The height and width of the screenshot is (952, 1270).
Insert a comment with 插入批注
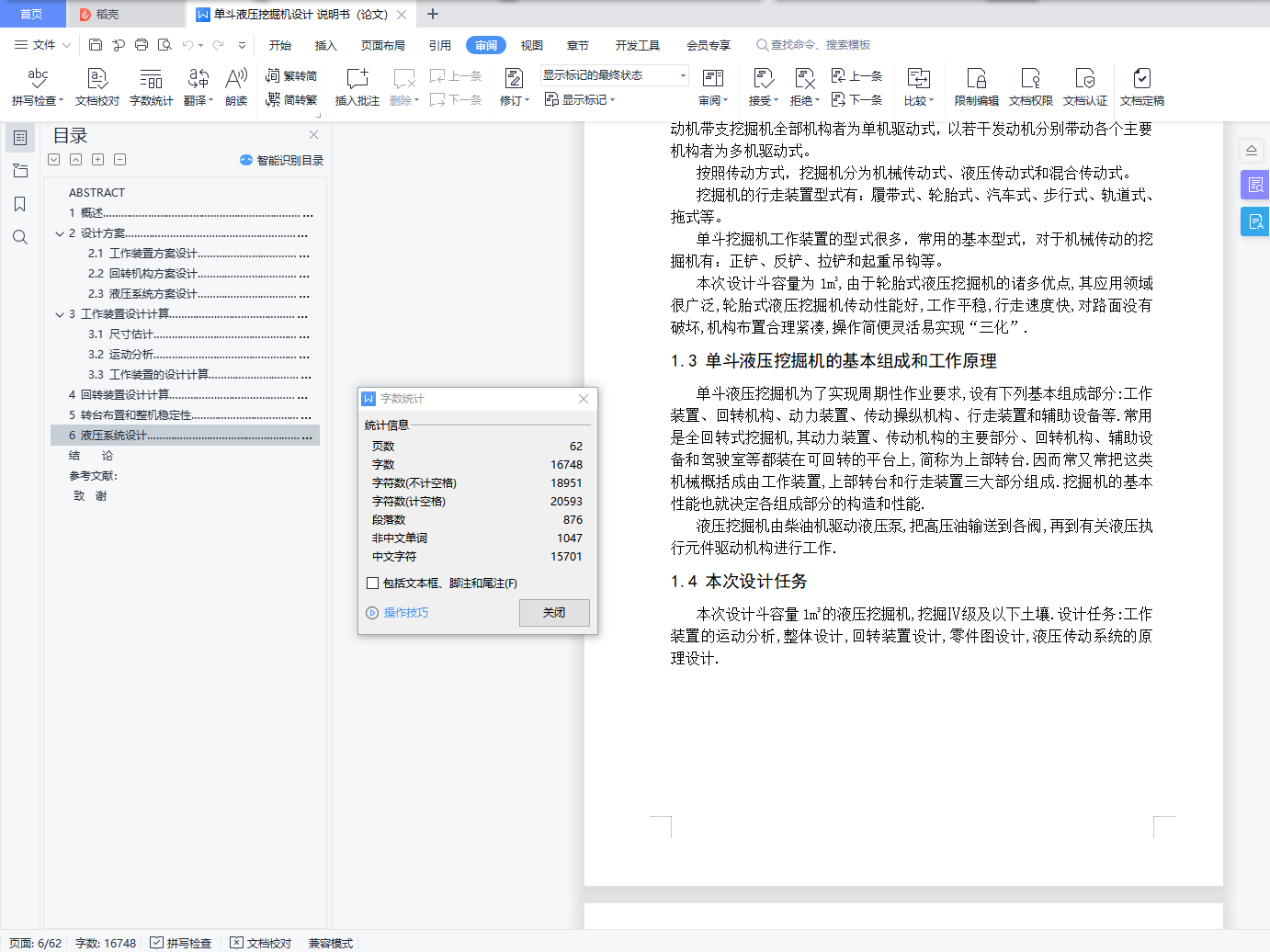tap(357, 87)
